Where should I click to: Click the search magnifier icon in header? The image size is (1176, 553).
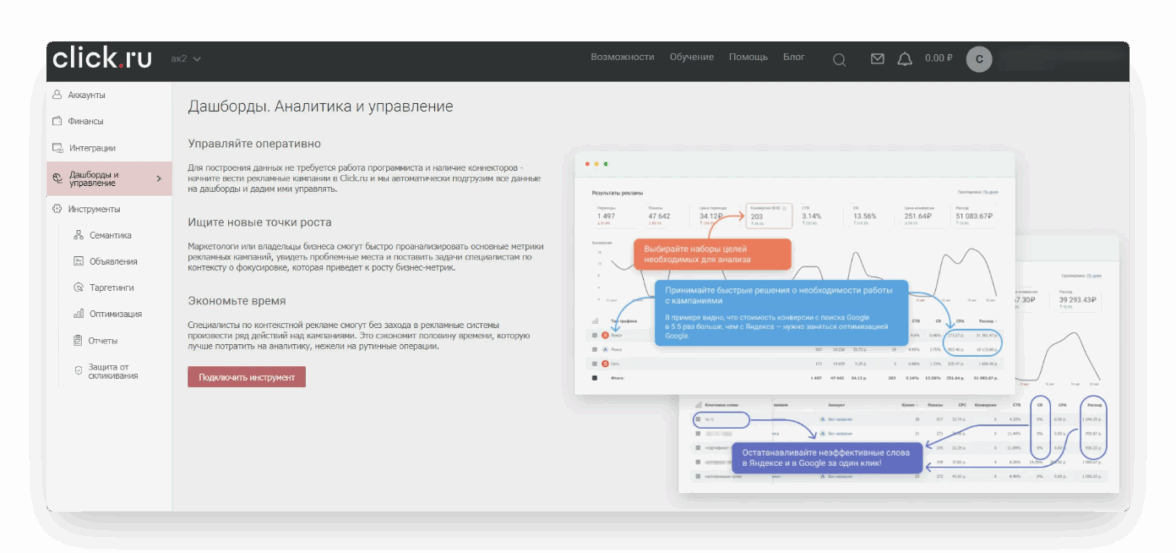point(839,59)
